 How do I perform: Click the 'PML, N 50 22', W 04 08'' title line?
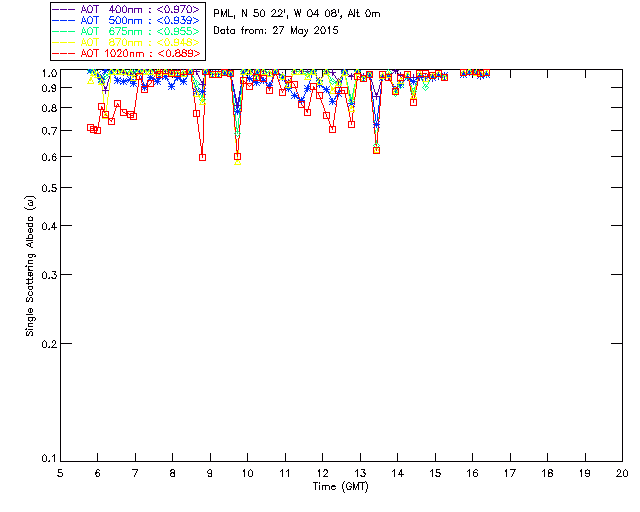[297, 14]
